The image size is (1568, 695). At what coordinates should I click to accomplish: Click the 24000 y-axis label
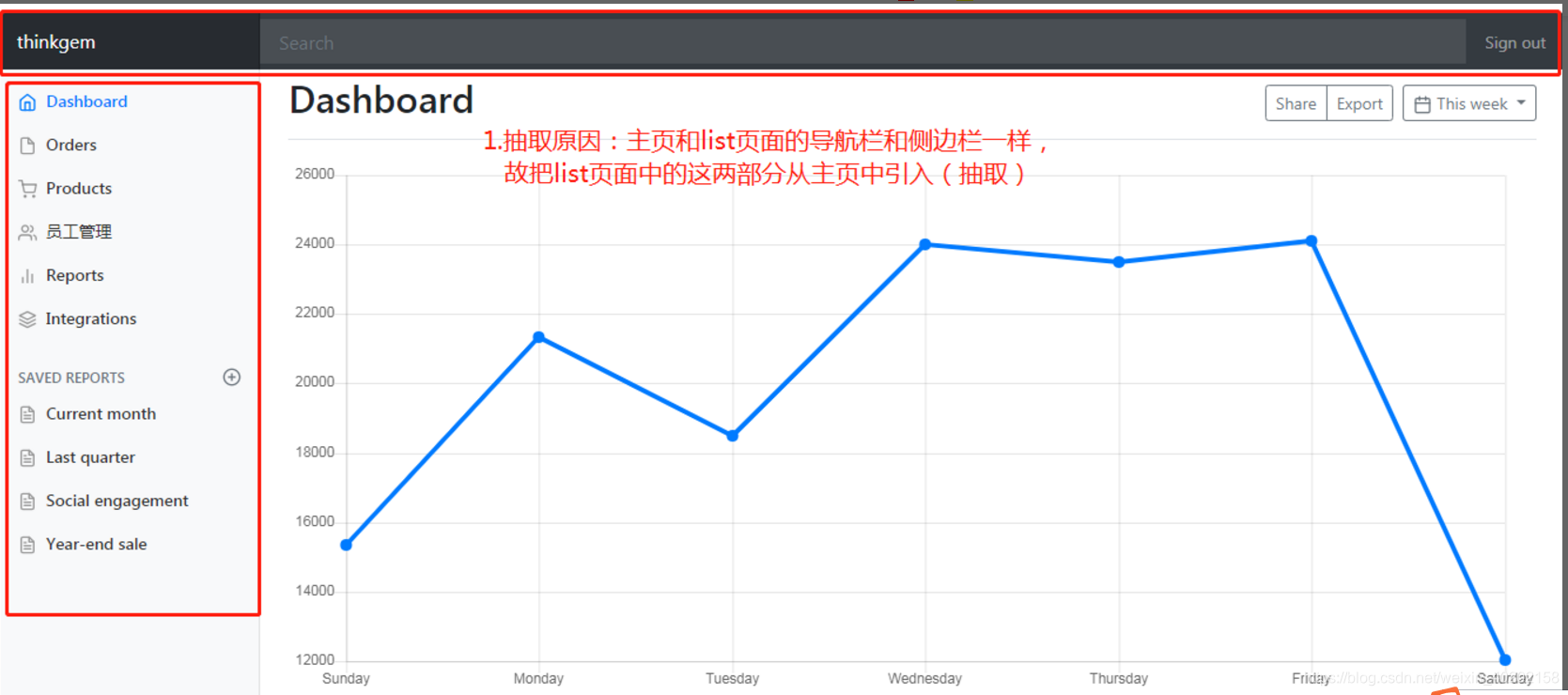[315, 243]
